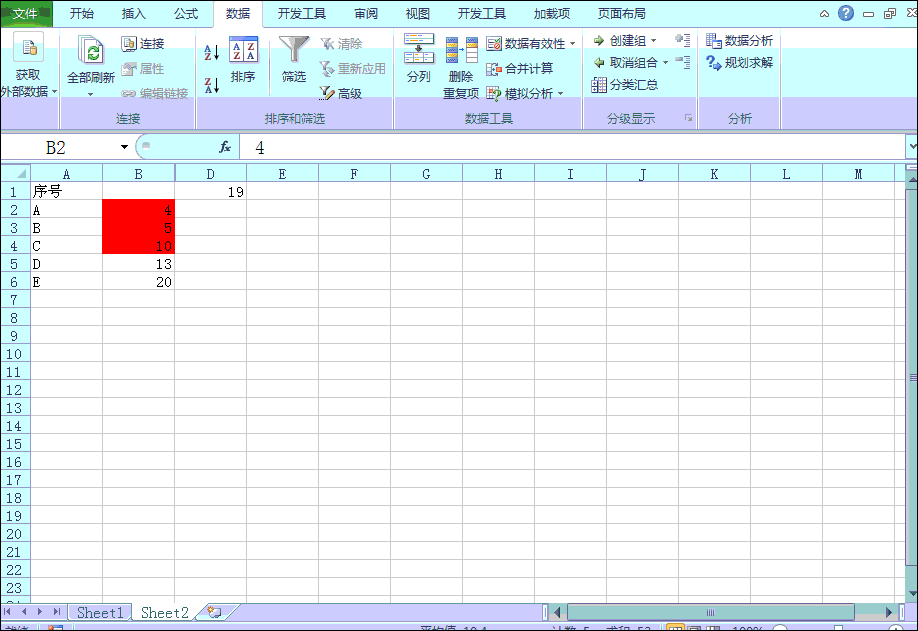918x631 pixels.
Task: Expand the 模拟分析 (What-If Analysis) dropdown
Action: 561,94
